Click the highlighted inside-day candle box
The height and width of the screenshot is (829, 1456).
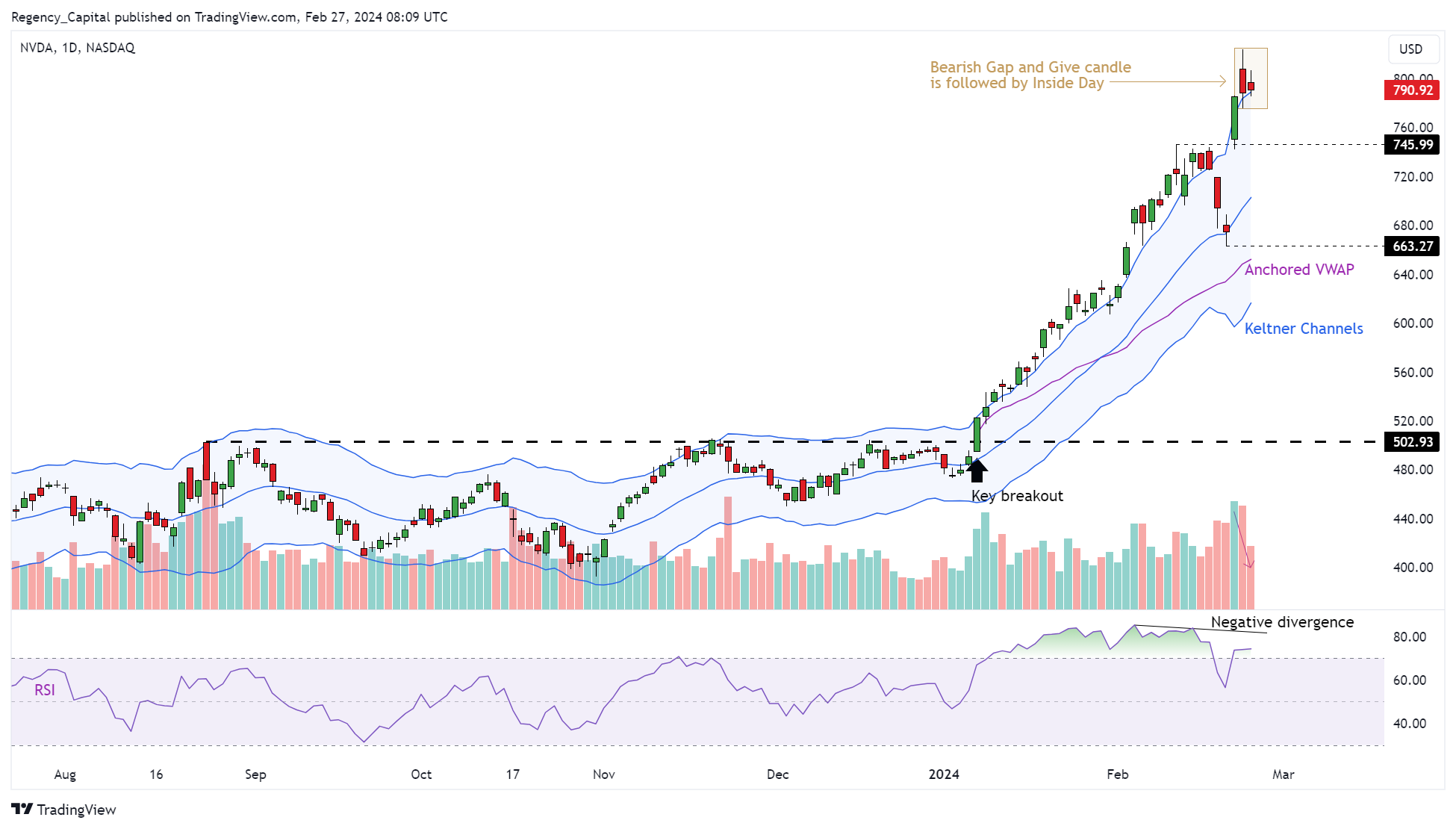point(1251,78)
